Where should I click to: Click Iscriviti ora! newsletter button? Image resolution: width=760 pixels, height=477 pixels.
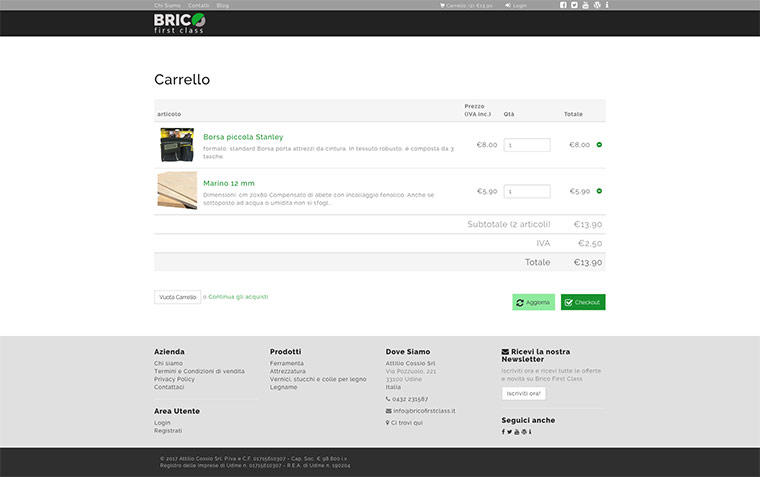(523, 394)
